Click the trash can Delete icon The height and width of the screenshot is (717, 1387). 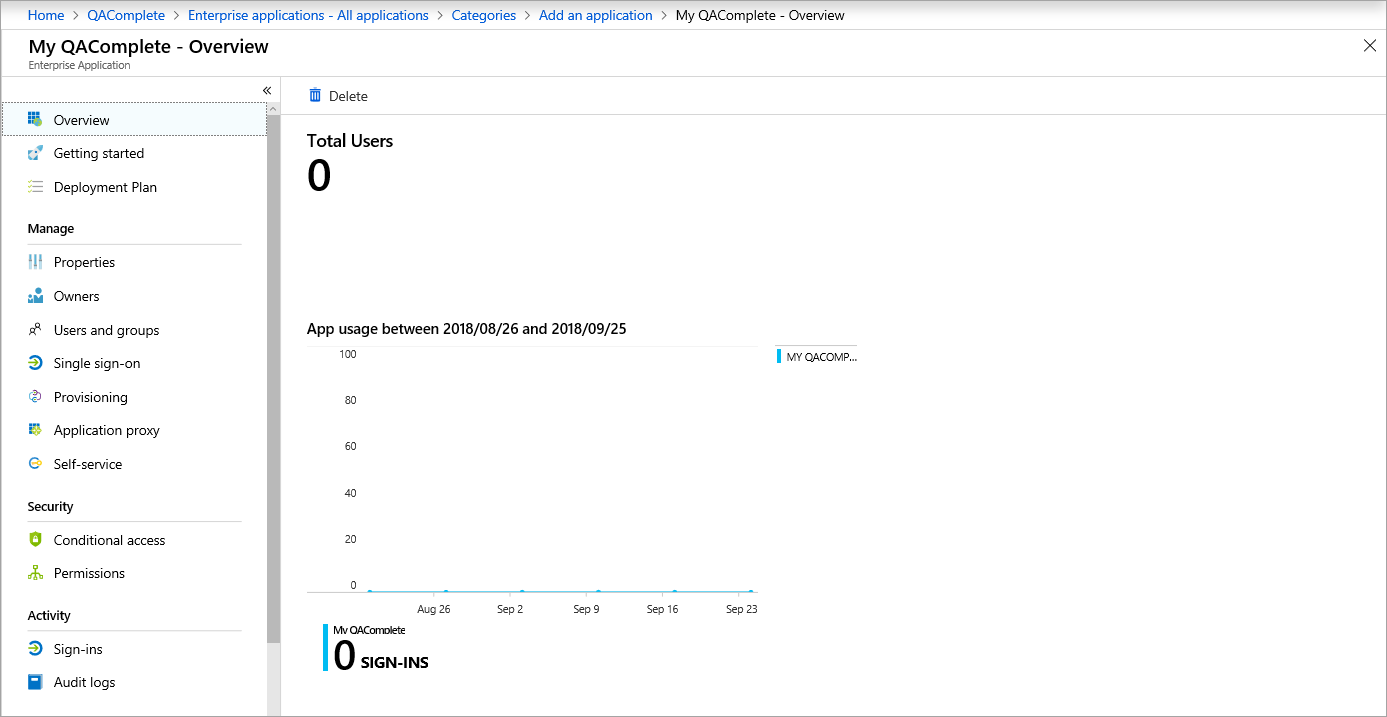[315, 96]
